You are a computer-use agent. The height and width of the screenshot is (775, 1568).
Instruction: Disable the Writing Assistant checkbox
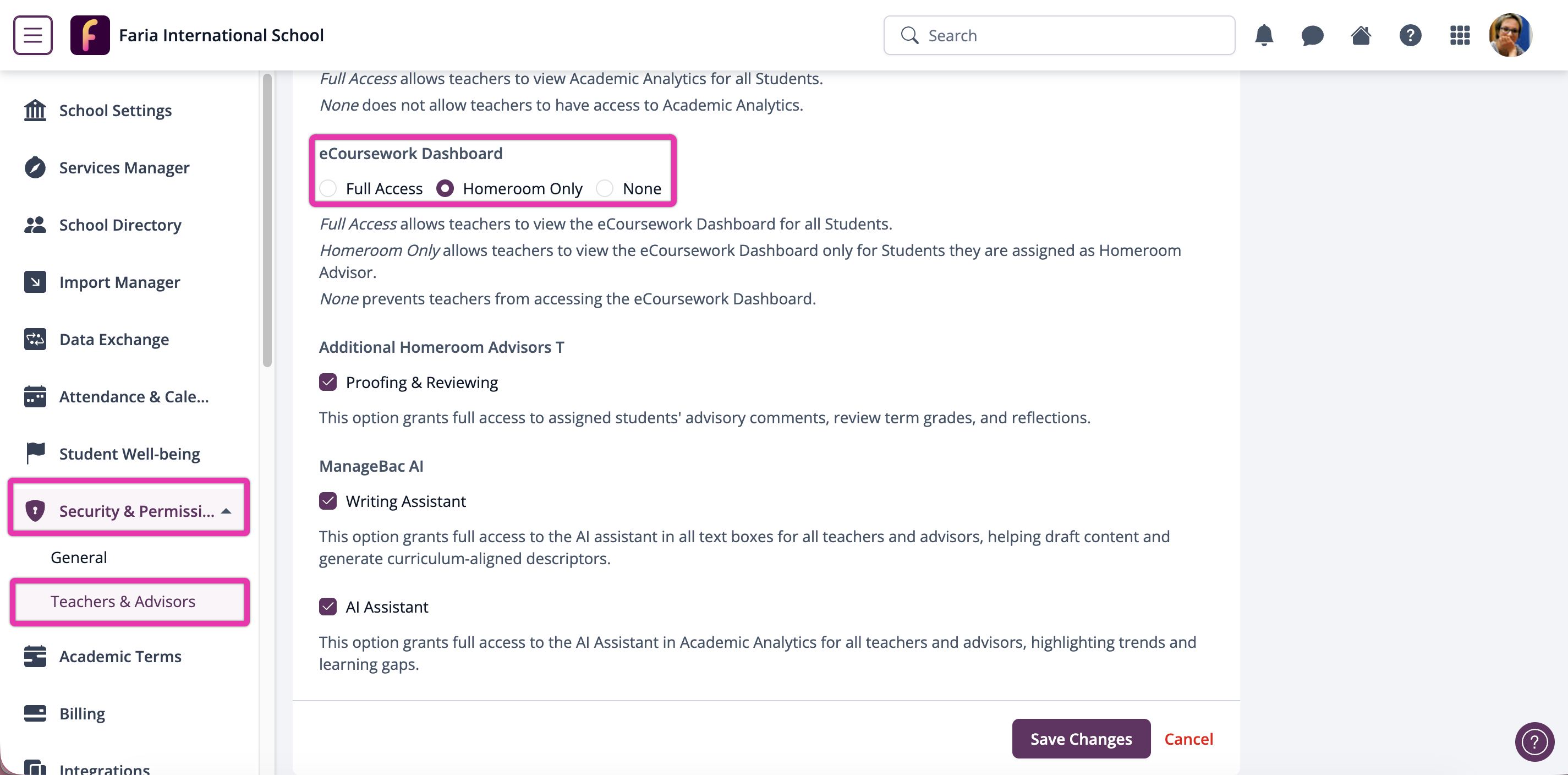(328, 501)
